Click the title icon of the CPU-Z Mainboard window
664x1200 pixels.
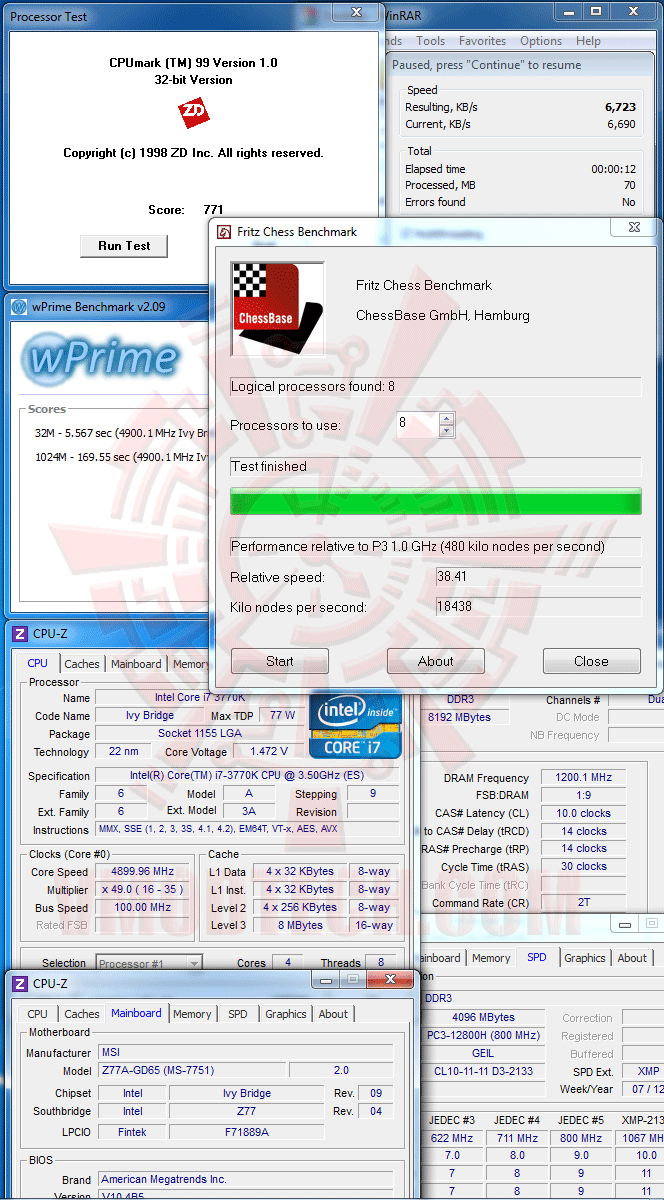pyautogui.click(x=19, y=983)
